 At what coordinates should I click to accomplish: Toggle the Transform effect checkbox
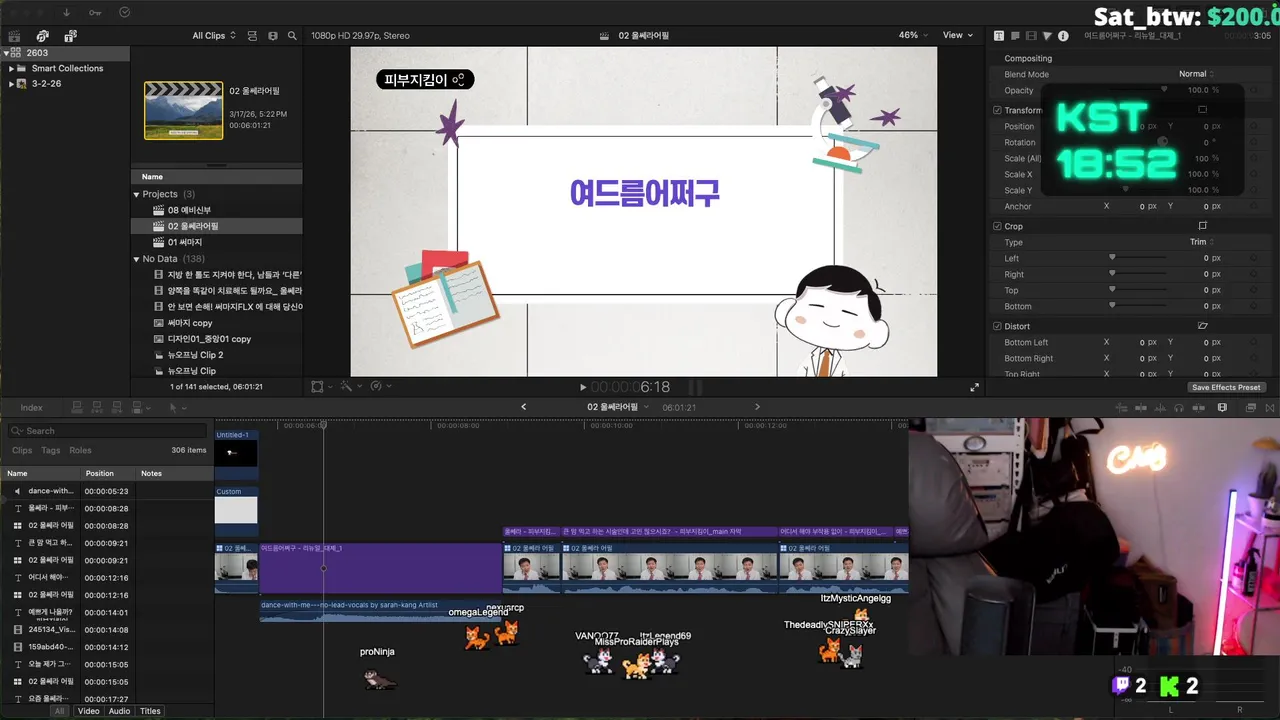(997, 110)
